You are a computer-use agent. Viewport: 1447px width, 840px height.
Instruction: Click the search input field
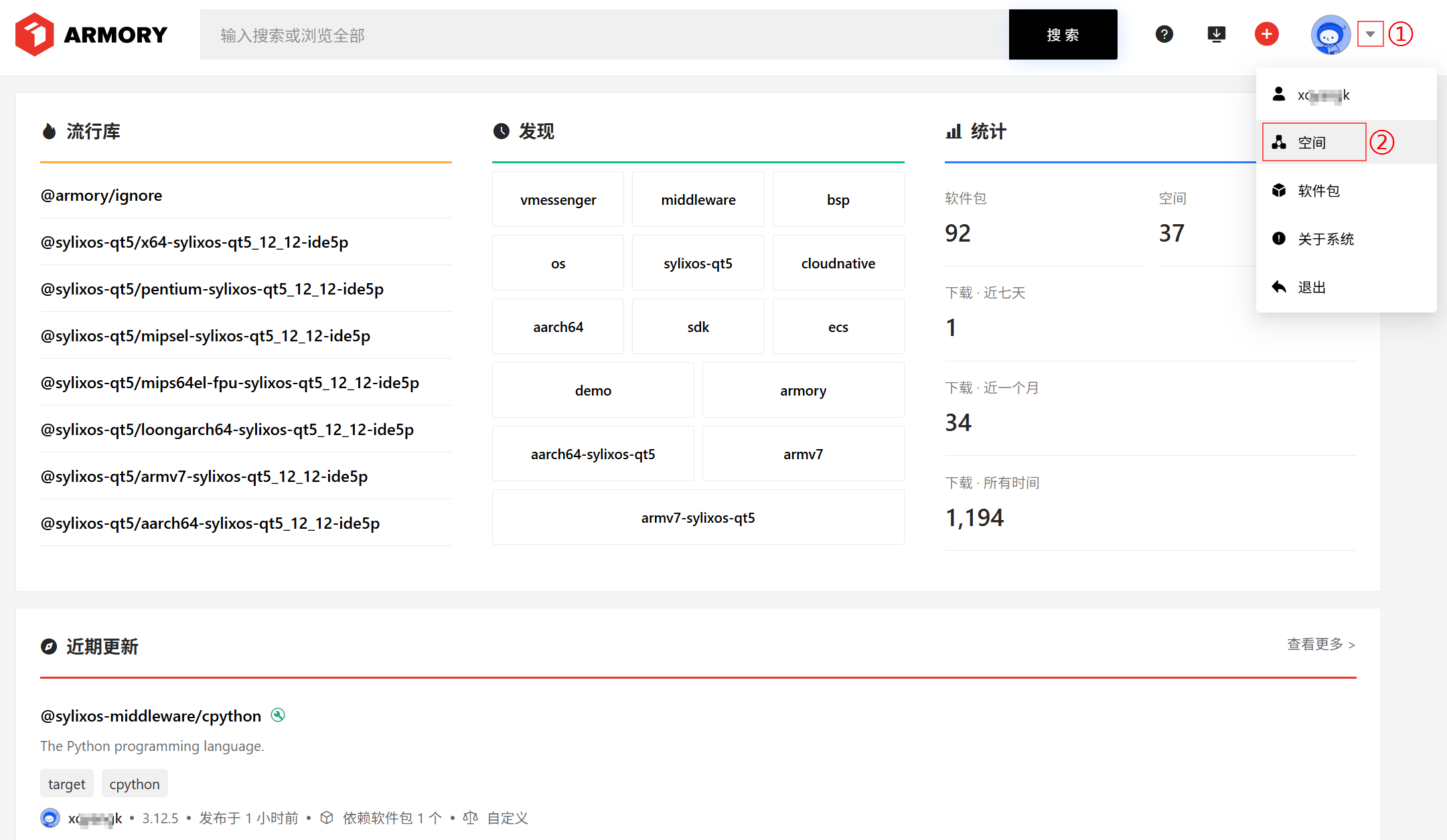(603, 35)
